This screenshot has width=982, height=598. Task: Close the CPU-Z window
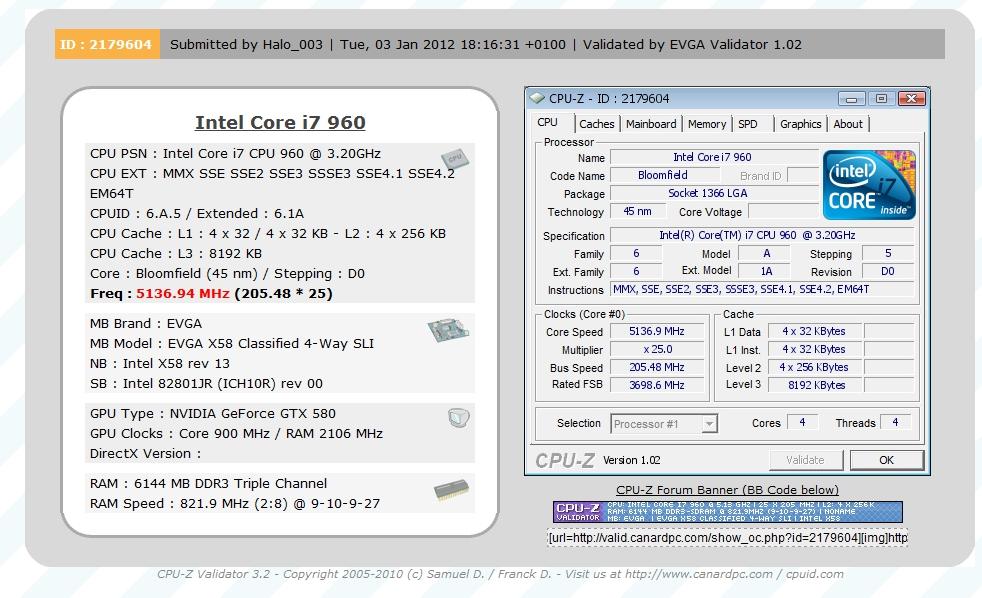(912, 98)
